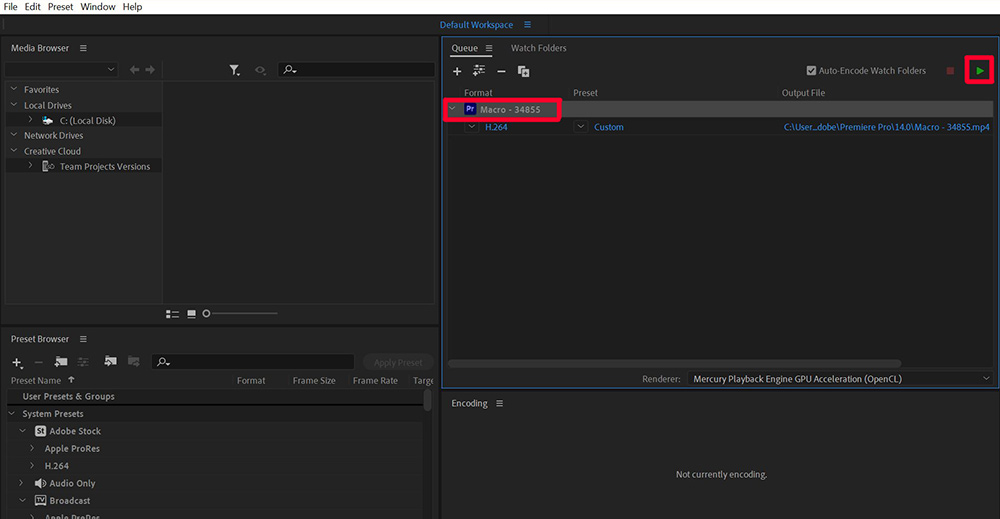
Task: Click the red Stop Queue button
Action: pyautogui.click(x=950, y=71)
